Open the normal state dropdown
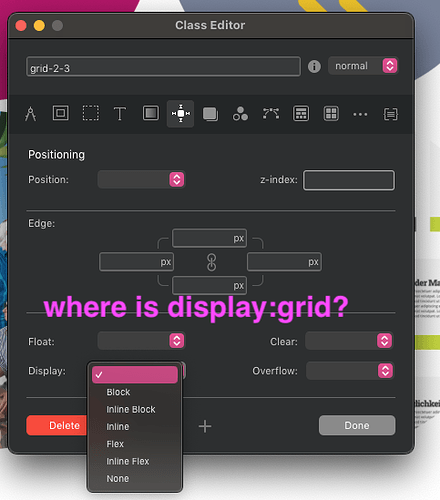 pos(363,66)
